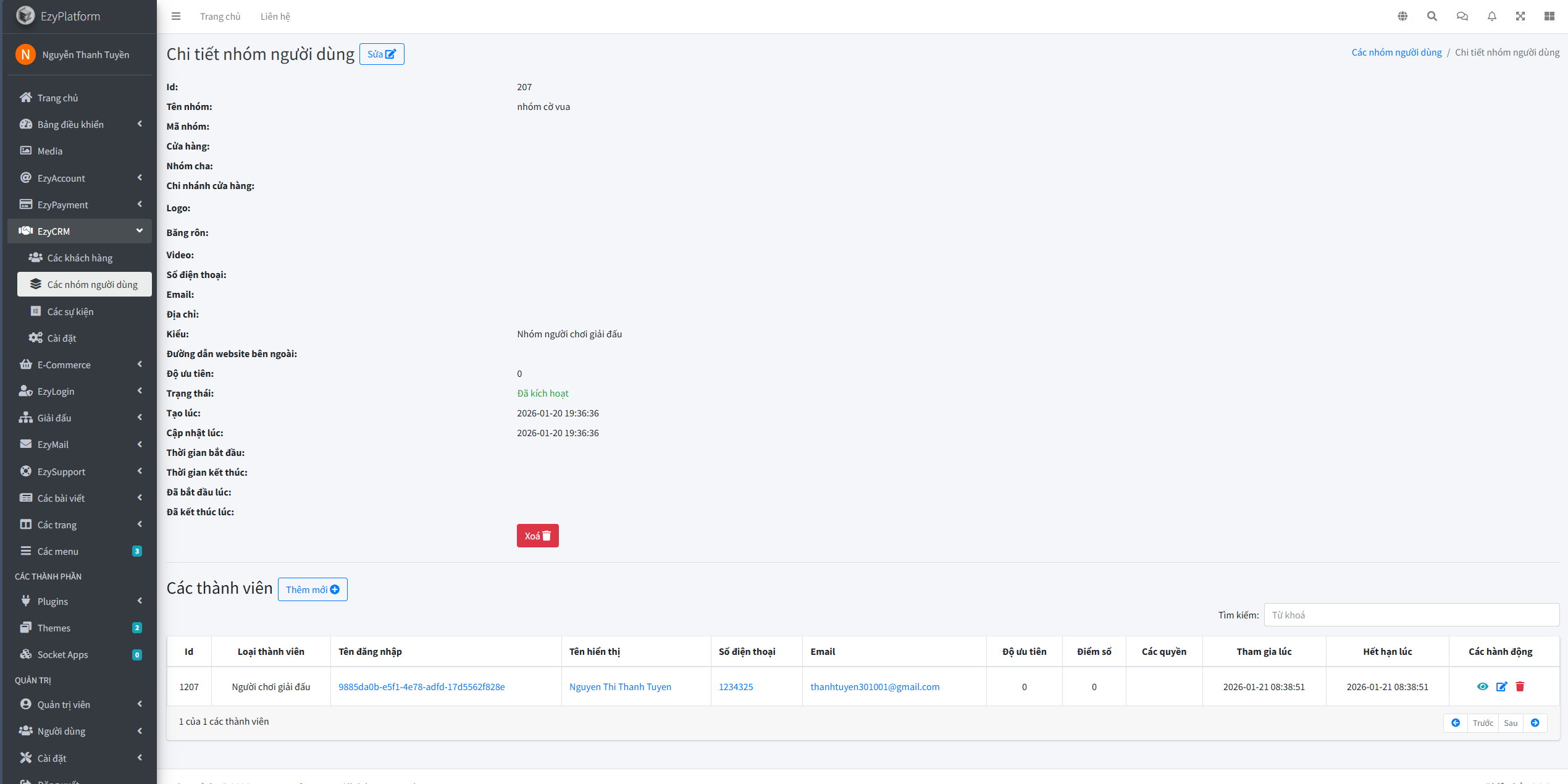Screen dimensions: 1568x784
Task: Toggle fullscreen with the expand arrows icon
Action: pos(1520,16)
